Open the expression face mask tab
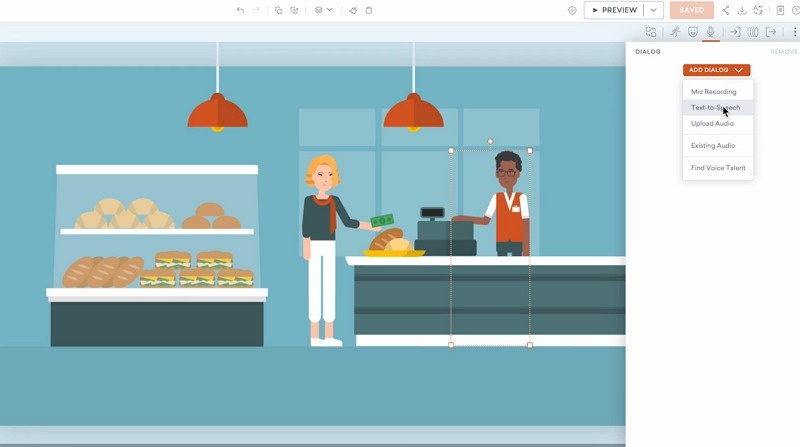Image resolution: width=800 pixels, height=447 pixels. [693, 32]
